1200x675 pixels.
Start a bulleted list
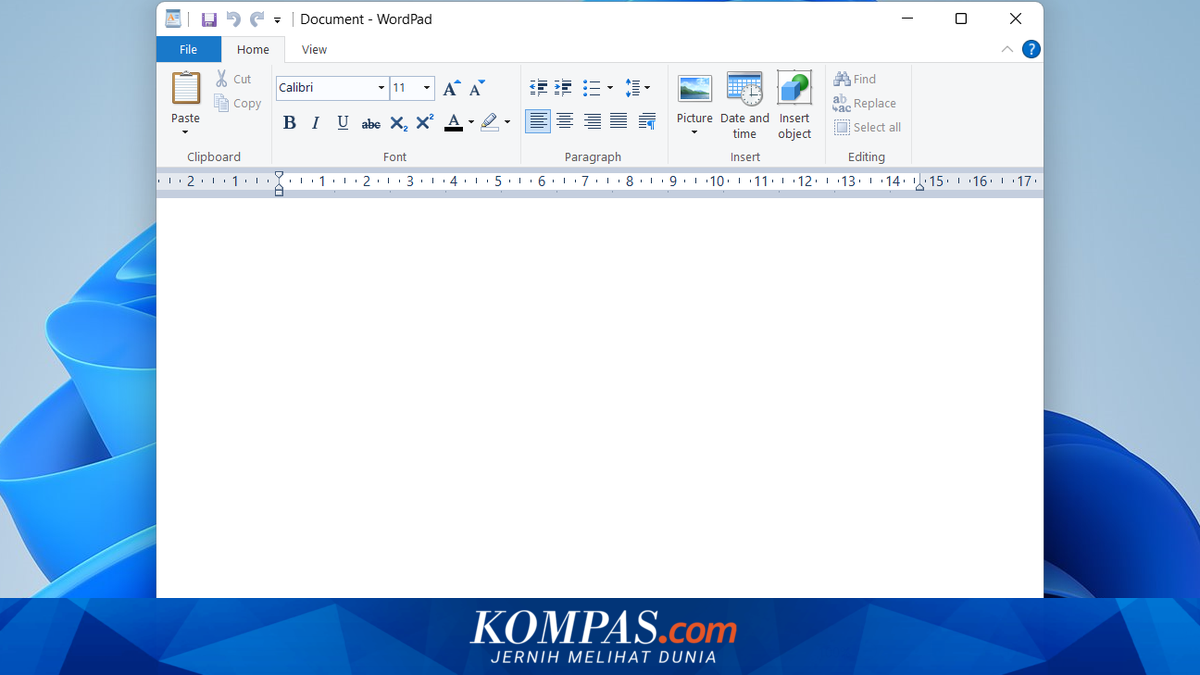tap(592, 88)
